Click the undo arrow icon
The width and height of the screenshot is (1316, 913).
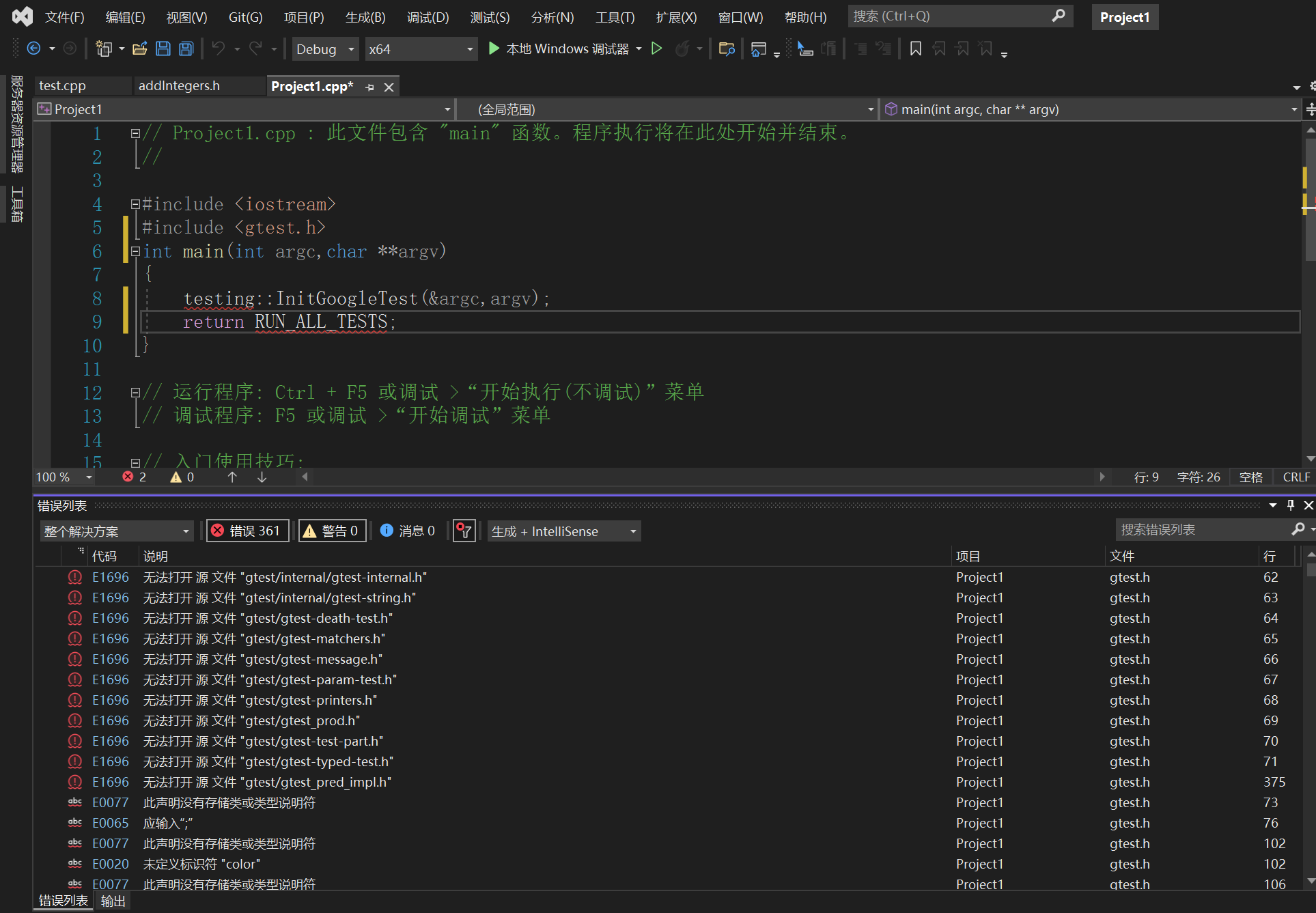219,48
